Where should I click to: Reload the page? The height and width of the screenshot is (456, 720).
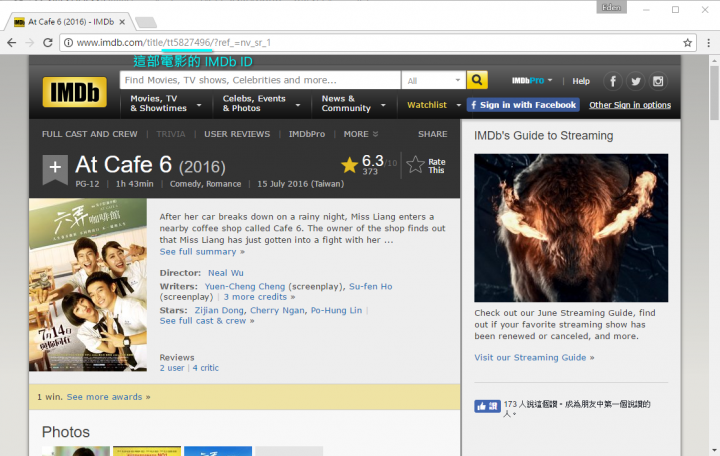tap(48, 43)
